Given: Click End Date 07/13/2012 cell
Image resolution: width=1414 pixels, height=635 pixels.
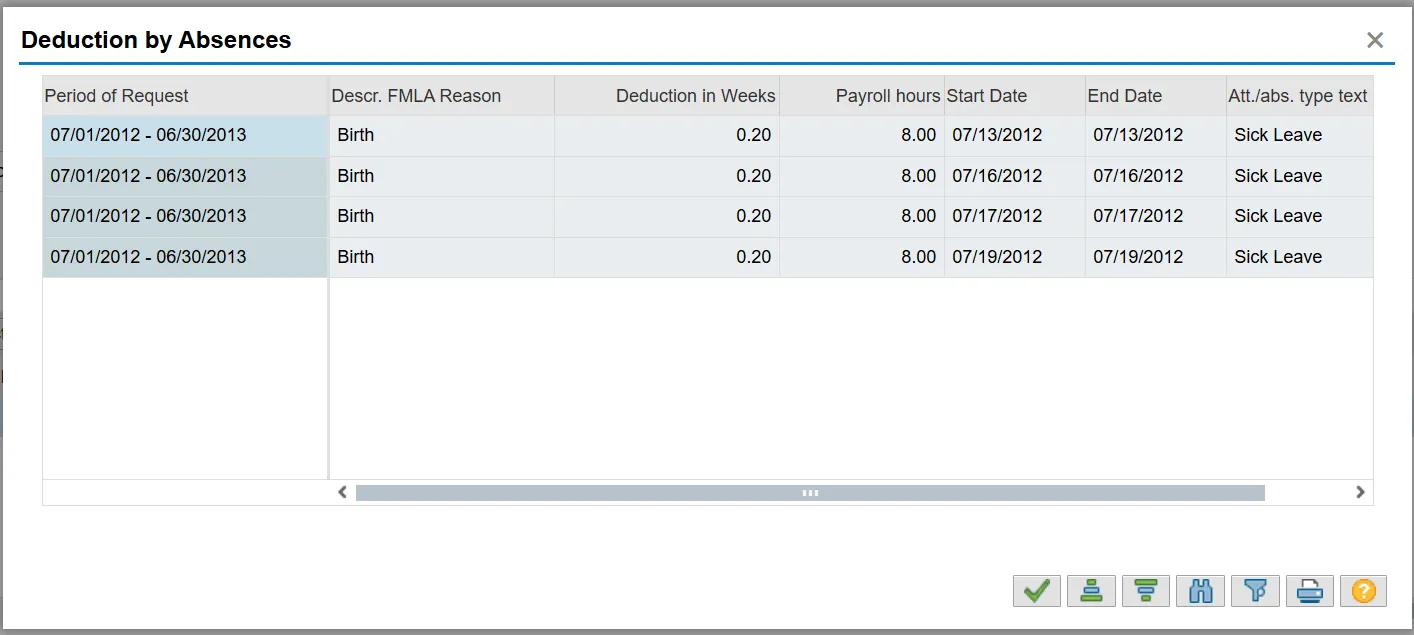Looking at the screenshot, I should click(1156, 135).
